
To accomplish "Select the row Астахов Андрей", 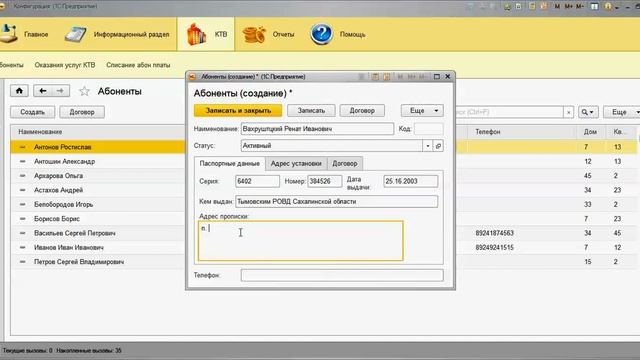I will point(98,190).
